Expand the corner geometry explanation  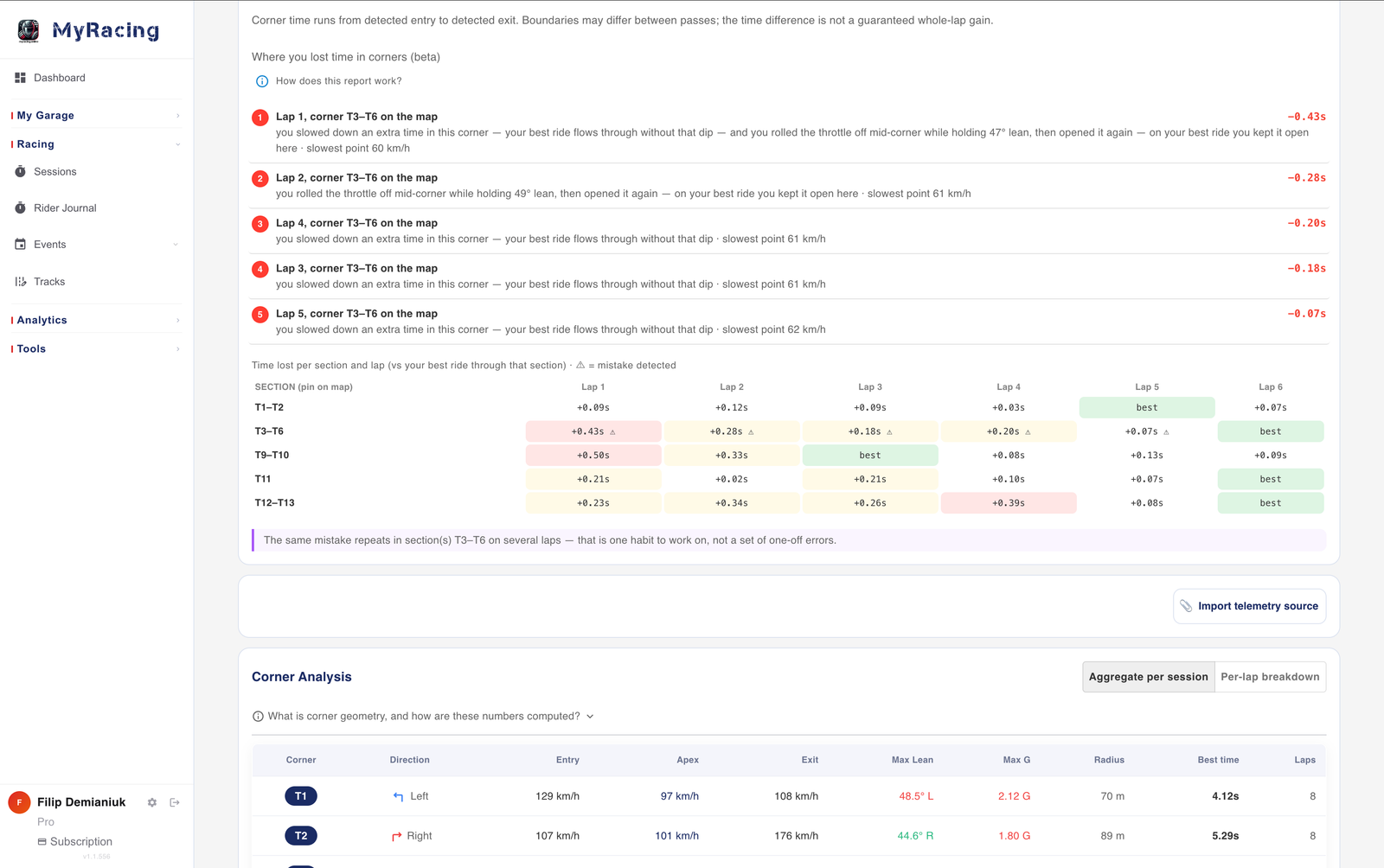(423, 716)
